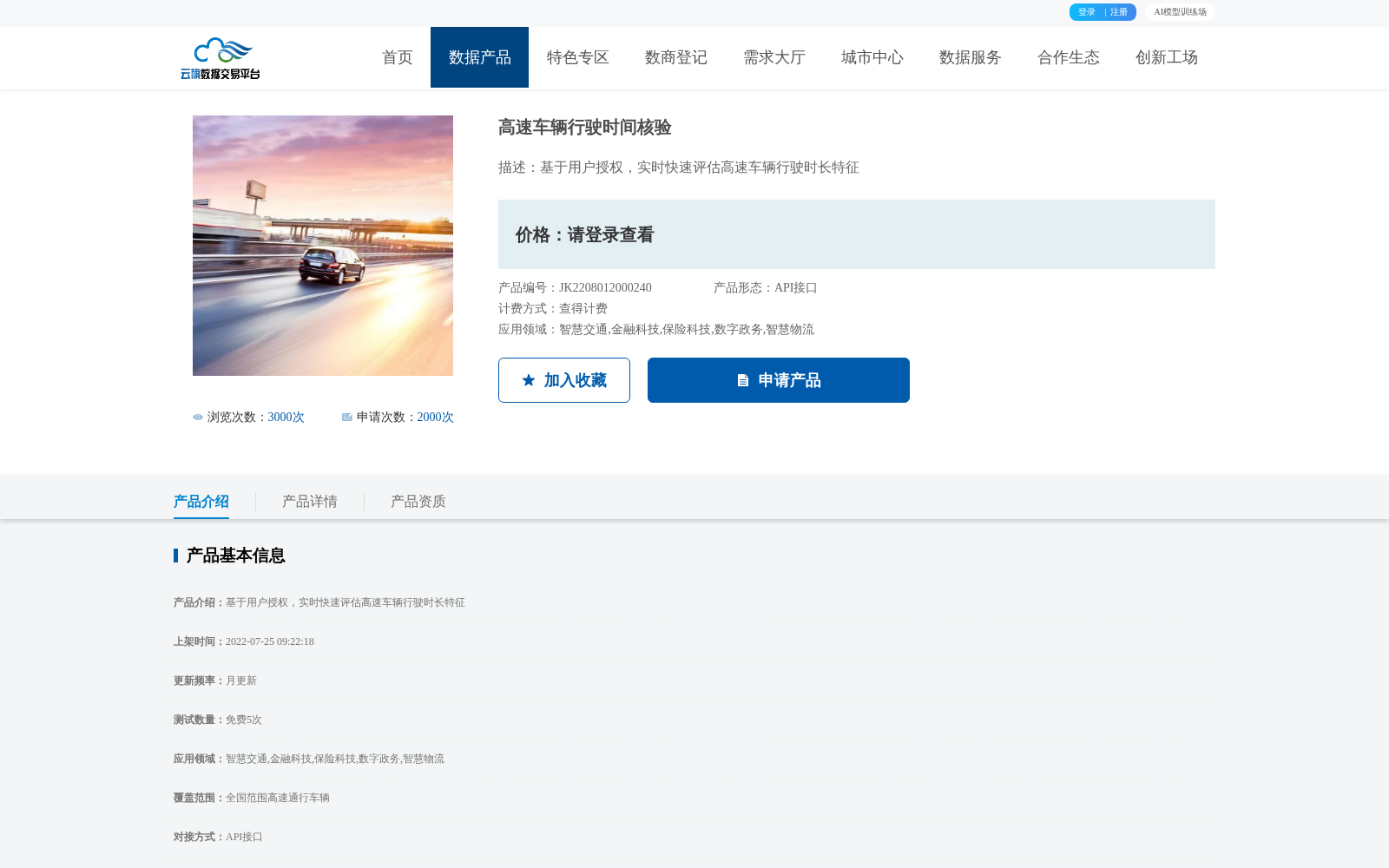
Task: Click product number JK2208012000240
Action: tap(605, 288)
